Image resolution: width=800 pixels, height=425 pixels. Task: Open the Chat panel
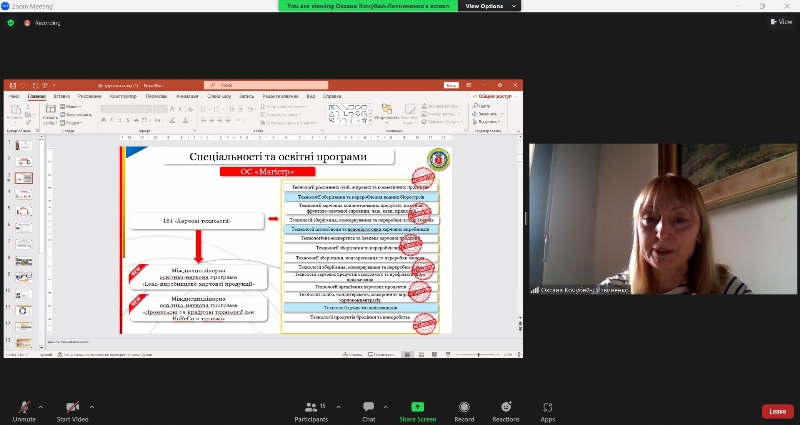click(368, 411)
